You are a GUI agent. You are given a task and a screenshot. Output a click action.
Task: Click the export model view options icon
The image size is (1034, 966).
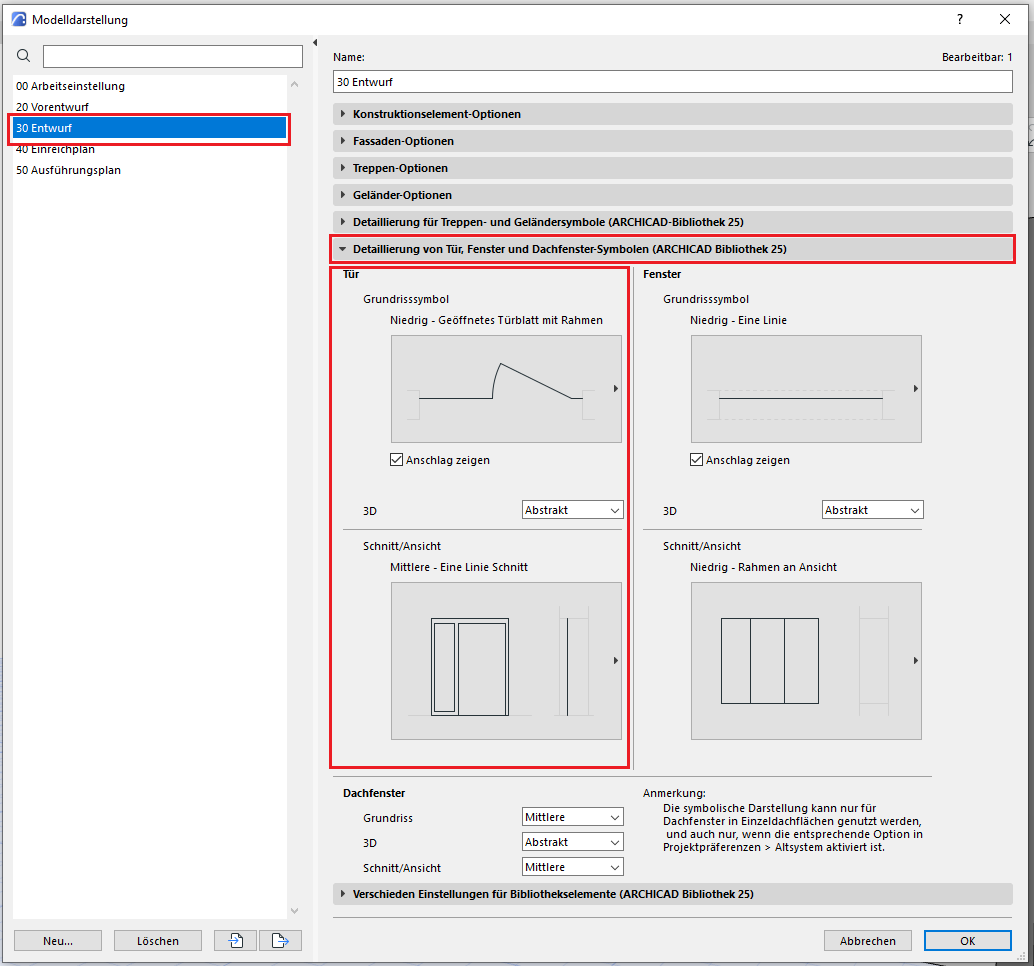point(280,940)
